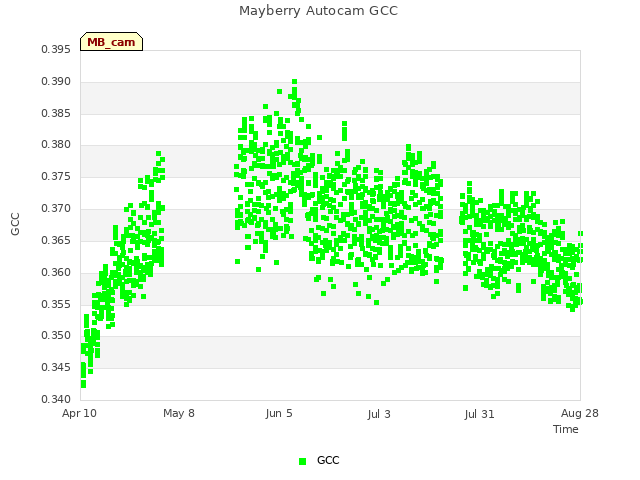
Task: Click the 0.390 y-axis value
Action: tap(56, 82)
